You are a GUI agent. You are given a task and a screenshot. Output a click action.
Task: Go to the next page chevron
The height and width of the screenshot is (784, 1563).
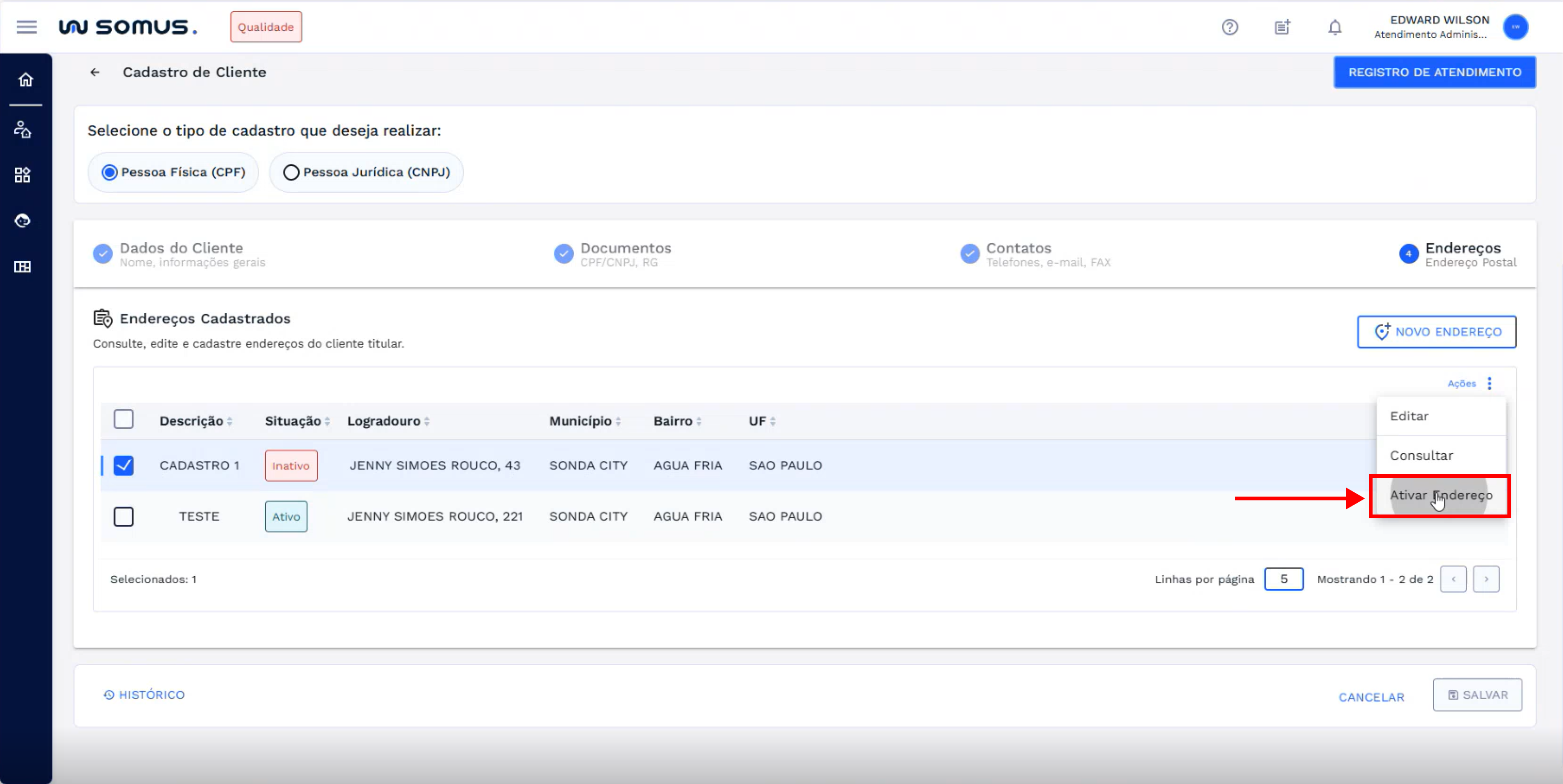pos(1486,579)
